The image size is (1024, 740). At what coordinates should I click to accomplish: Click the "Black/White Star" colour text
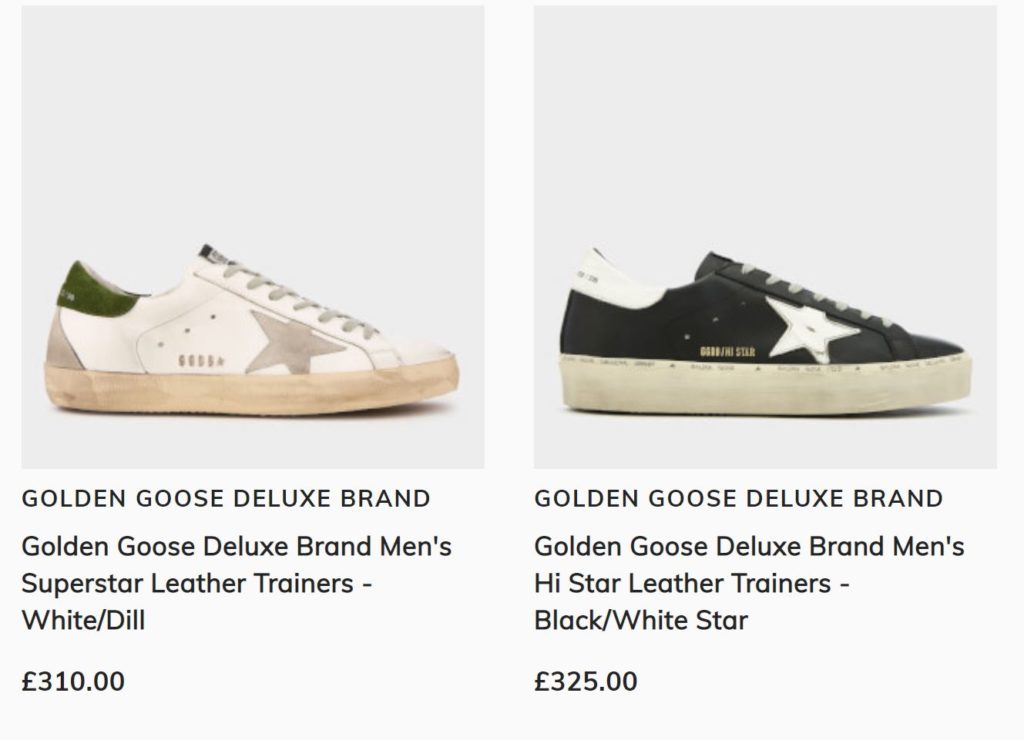coord(641,620)
